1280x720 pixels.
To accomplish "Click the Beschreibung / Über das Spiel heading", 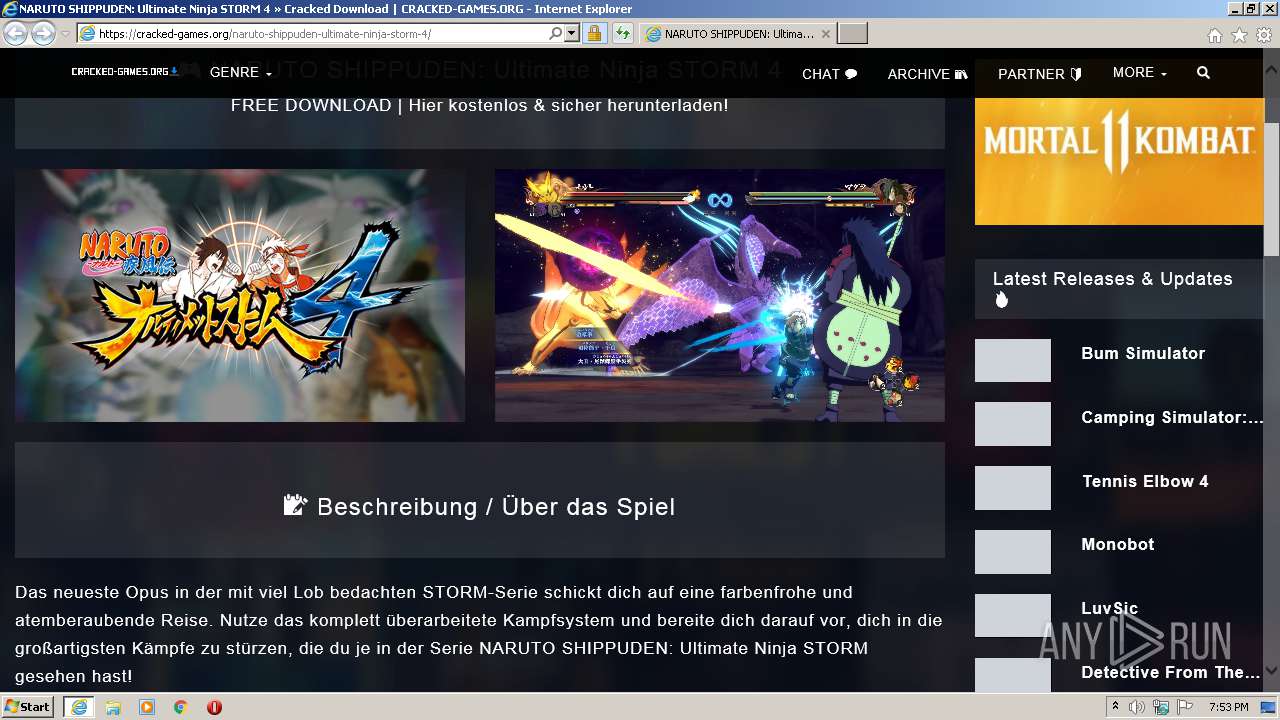I will coord(480,507).
